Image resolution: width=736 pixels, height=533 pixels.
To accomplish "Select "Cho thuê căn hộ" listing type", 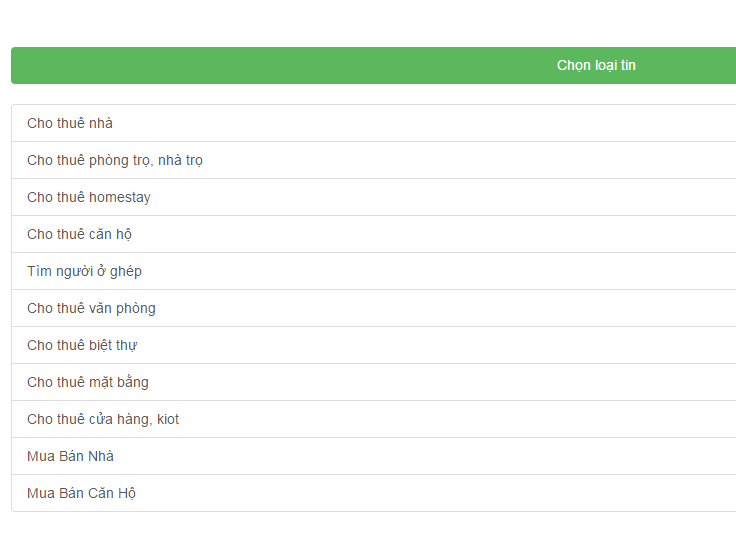I will 80,234.
